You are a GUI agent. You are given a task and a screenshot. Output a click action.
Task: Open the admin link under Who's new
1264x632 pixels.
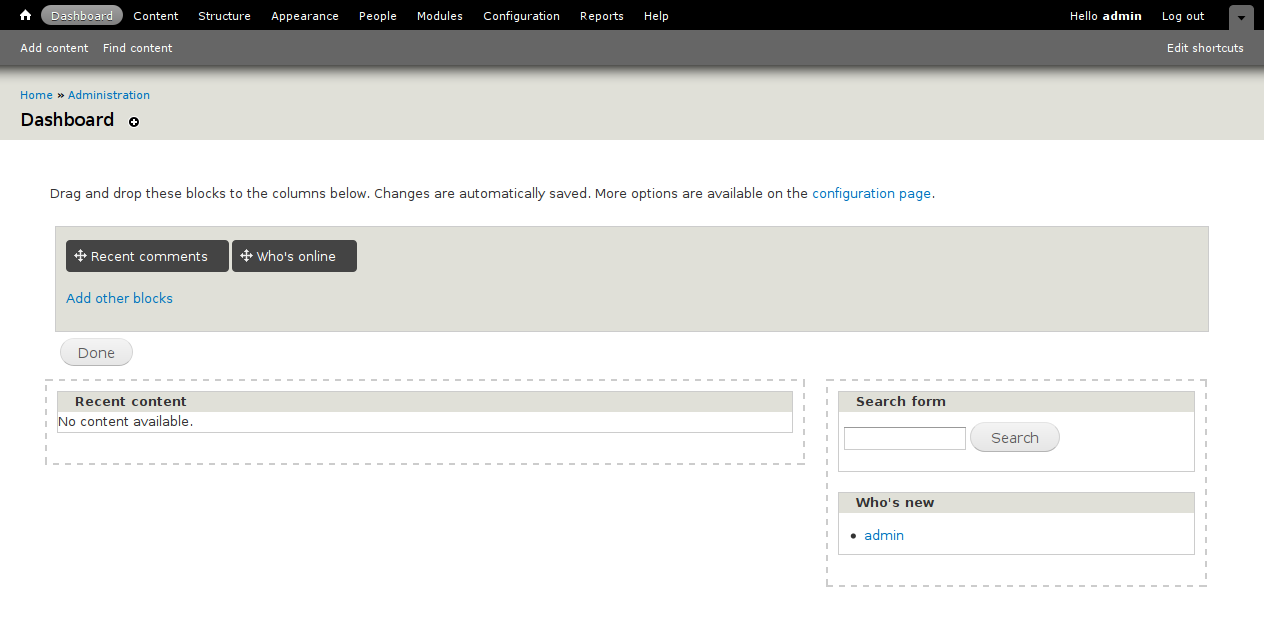[883, 535]
